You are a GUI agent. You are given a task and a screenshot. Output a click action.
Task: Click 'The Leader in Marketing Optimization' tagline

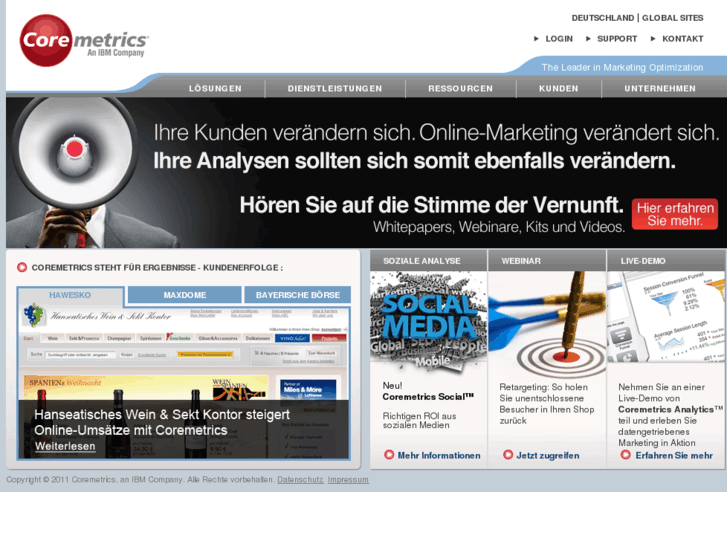[x=622, y=68]
